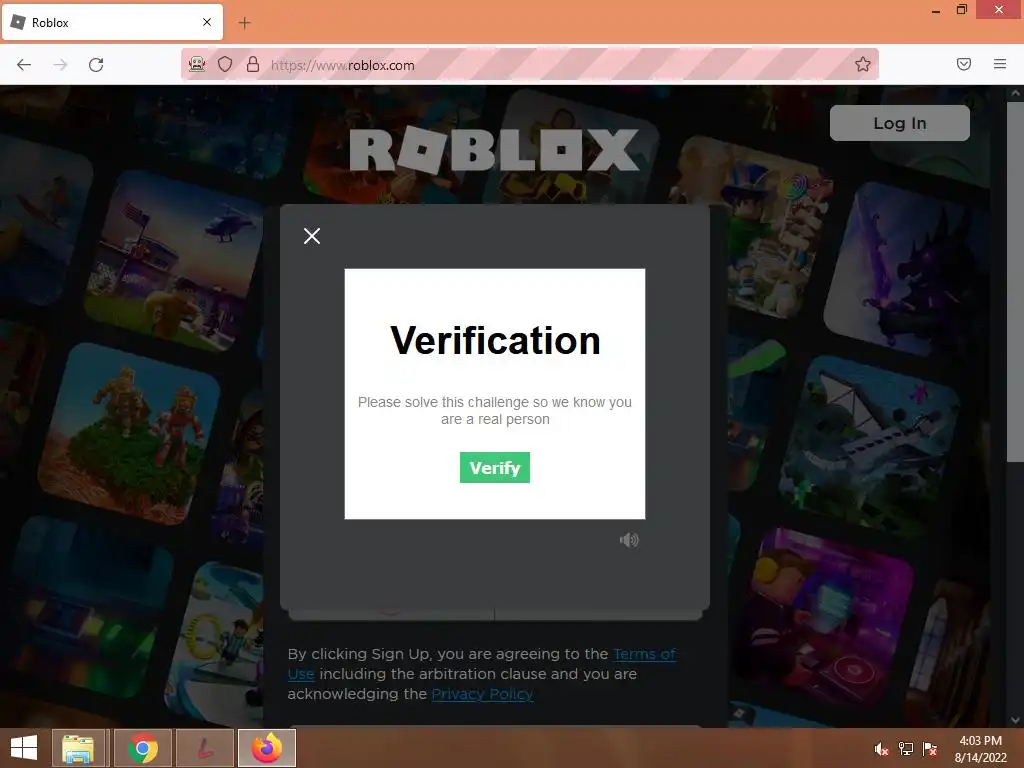
Task: Launch Chrome from the taskbar
Action: click(x=142, y=748)
